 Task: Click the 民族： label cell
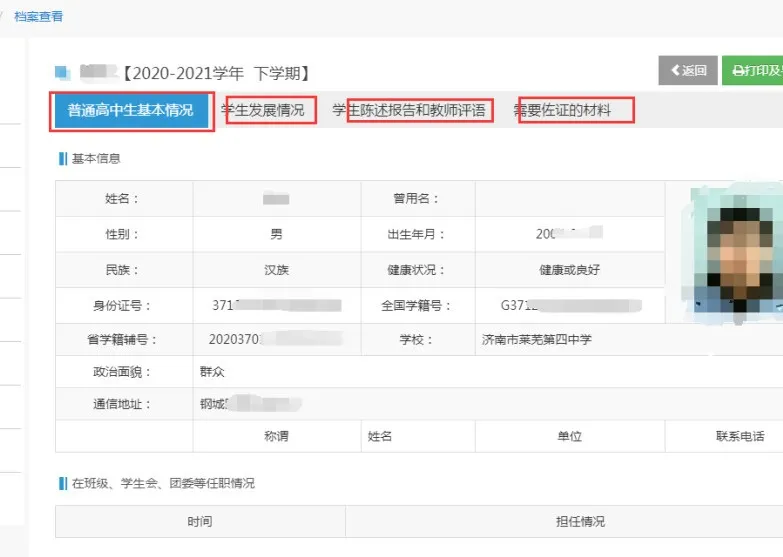(124, 270)
